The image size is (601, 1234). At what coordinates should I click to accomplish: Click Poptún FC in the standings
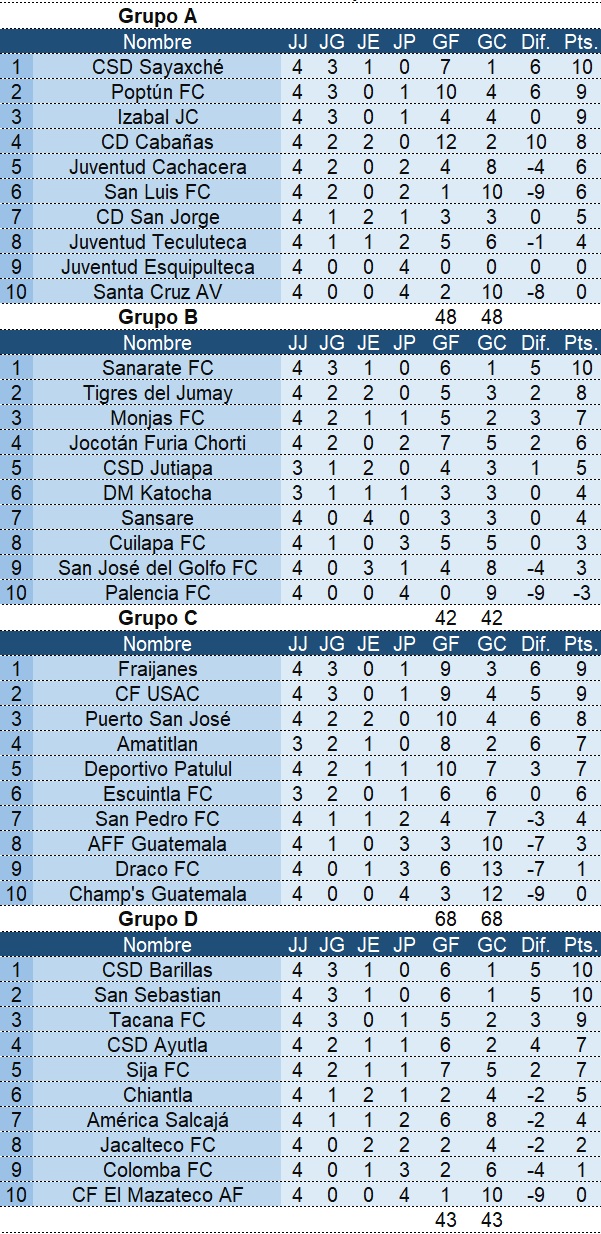click(x=158, y=92)
